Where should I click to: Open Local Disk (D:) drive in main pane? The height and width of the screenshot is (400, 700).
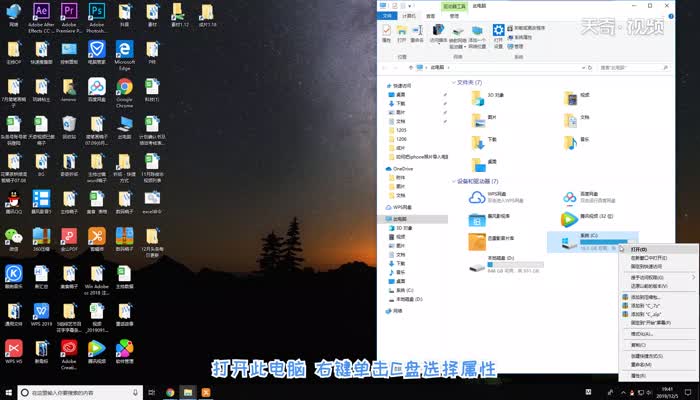tap(506, 264)
